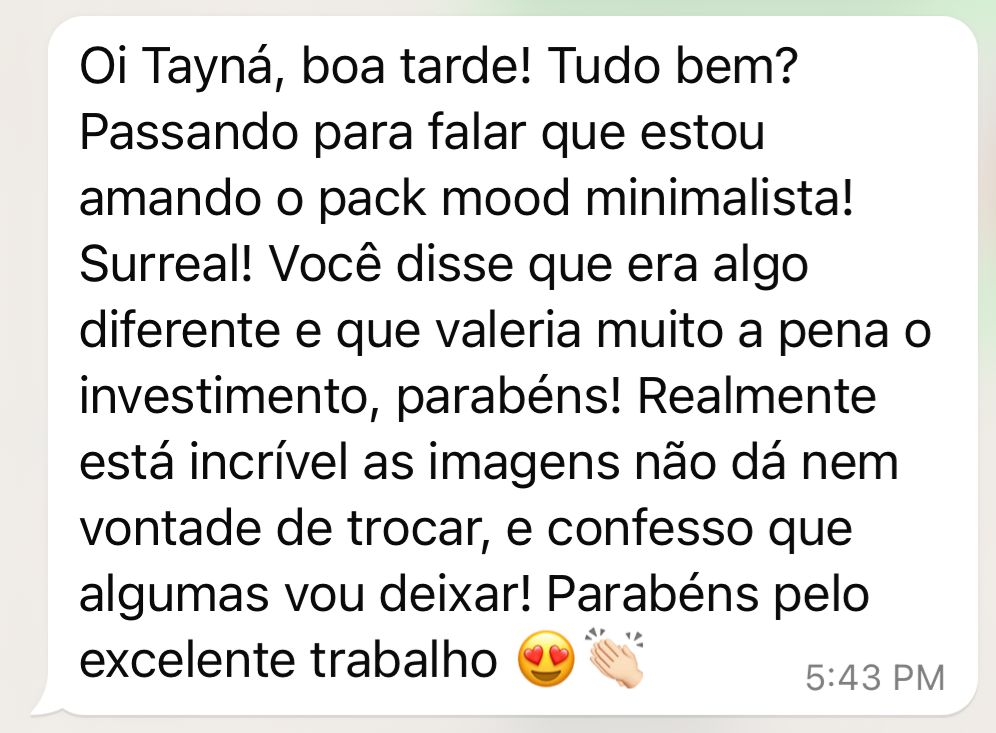The image size is (996, 733).
Task: Click the 5:43 PM timestamp
Action: coord(875,677)
